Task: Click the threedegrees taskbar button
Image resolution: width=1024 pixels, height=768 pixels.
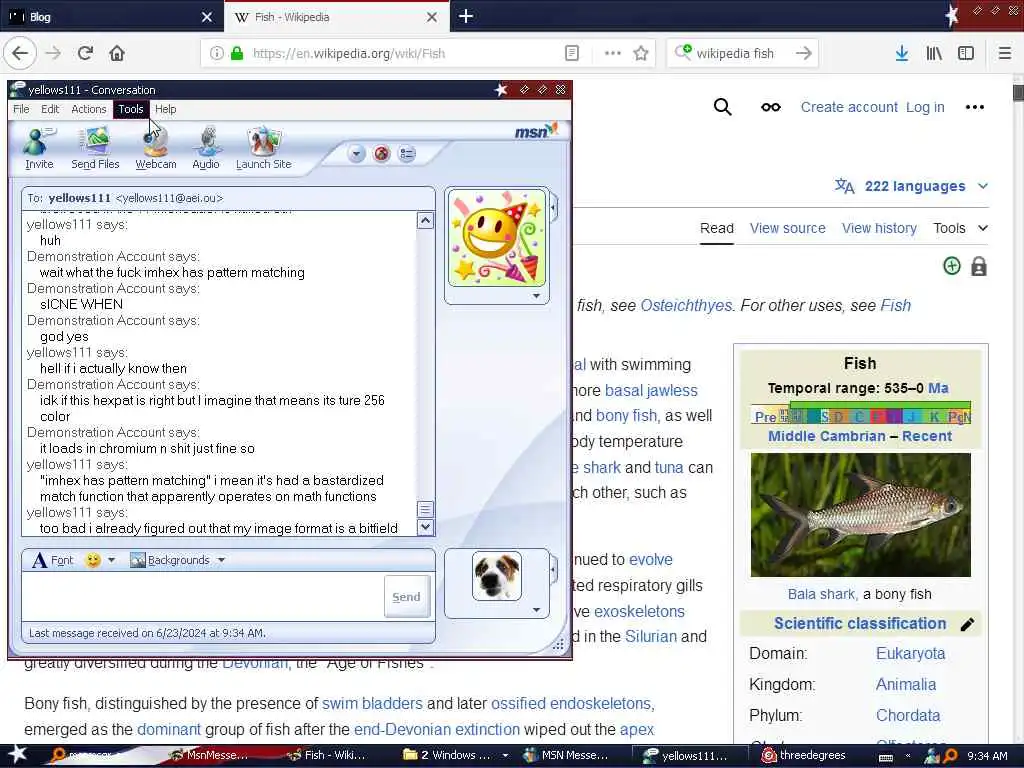Action: point(804,756)
